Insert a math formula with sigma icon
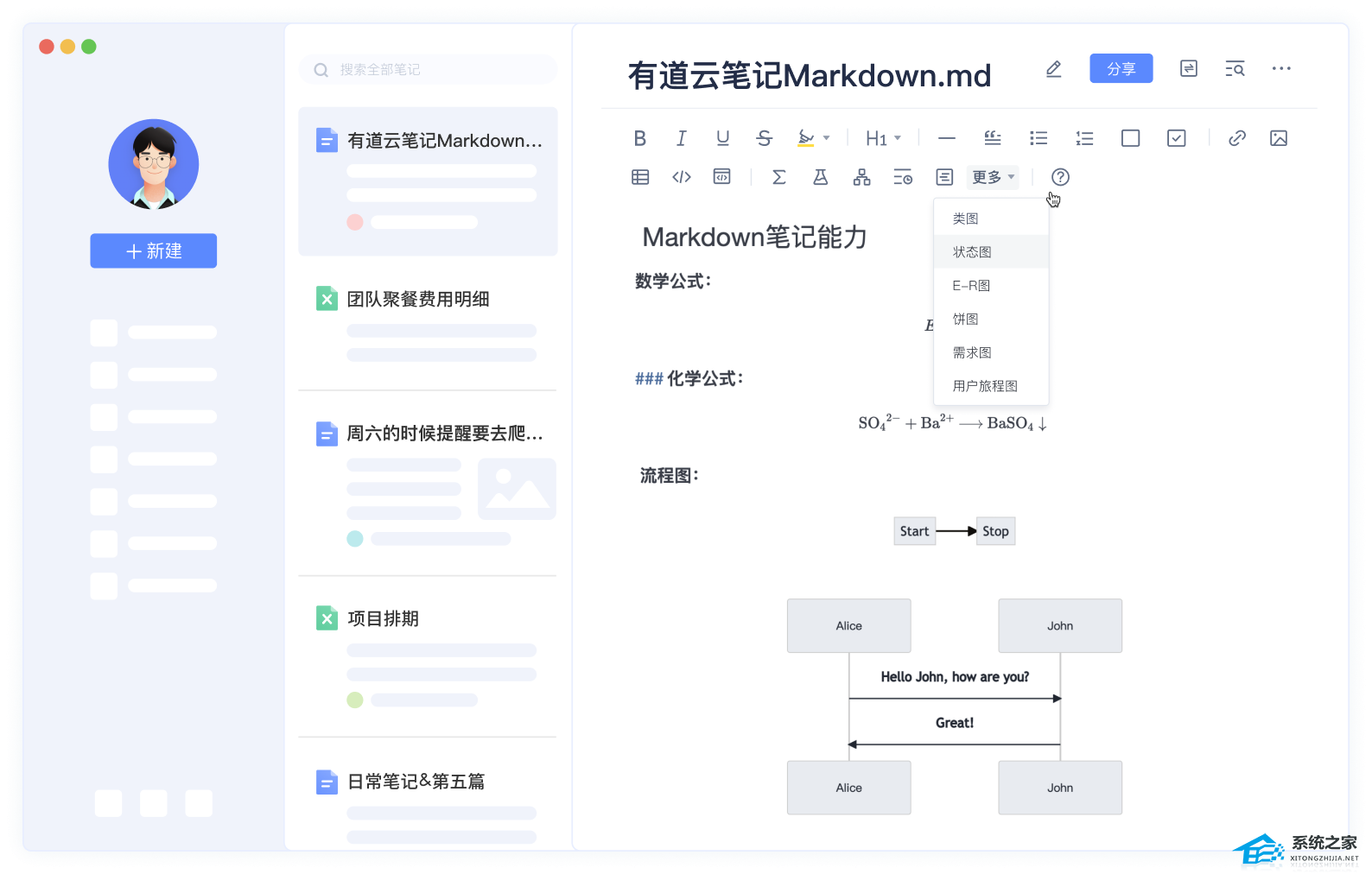This screenshot has width=1372, height=874. 778,177
